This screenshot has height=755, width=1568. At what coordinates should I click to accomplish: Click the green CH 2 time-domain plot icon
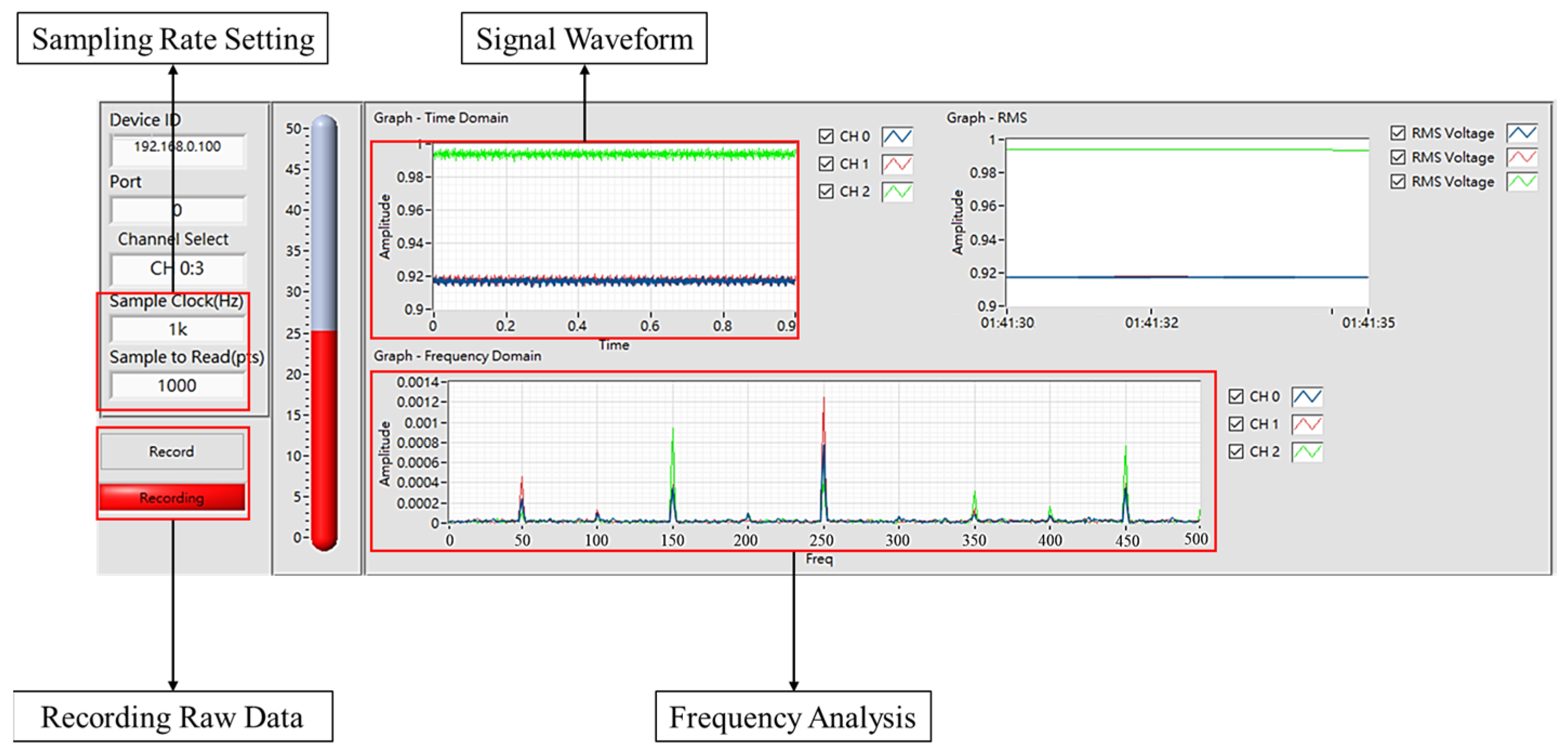click(x=897, y=192)
